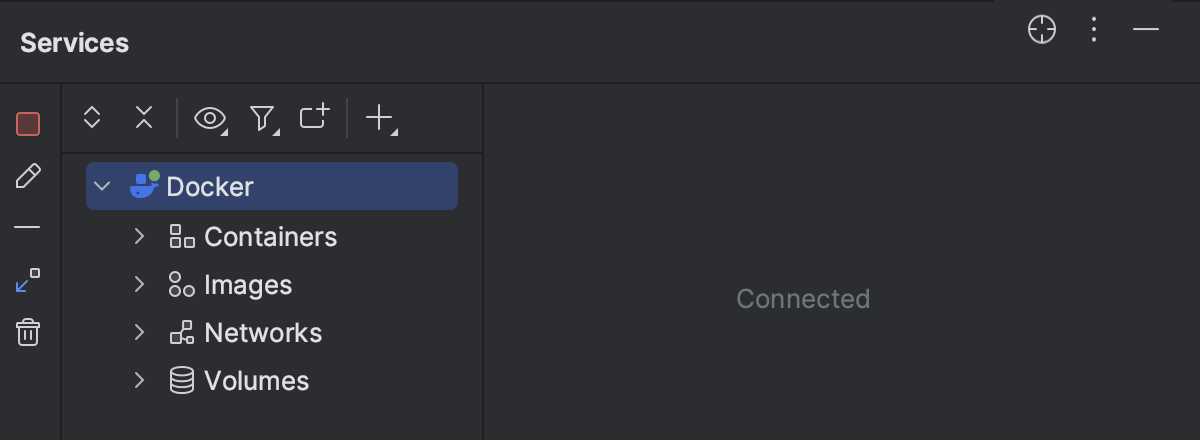
Task: Click the Open in New Tab plus-box icon
Action: point(314,118)
